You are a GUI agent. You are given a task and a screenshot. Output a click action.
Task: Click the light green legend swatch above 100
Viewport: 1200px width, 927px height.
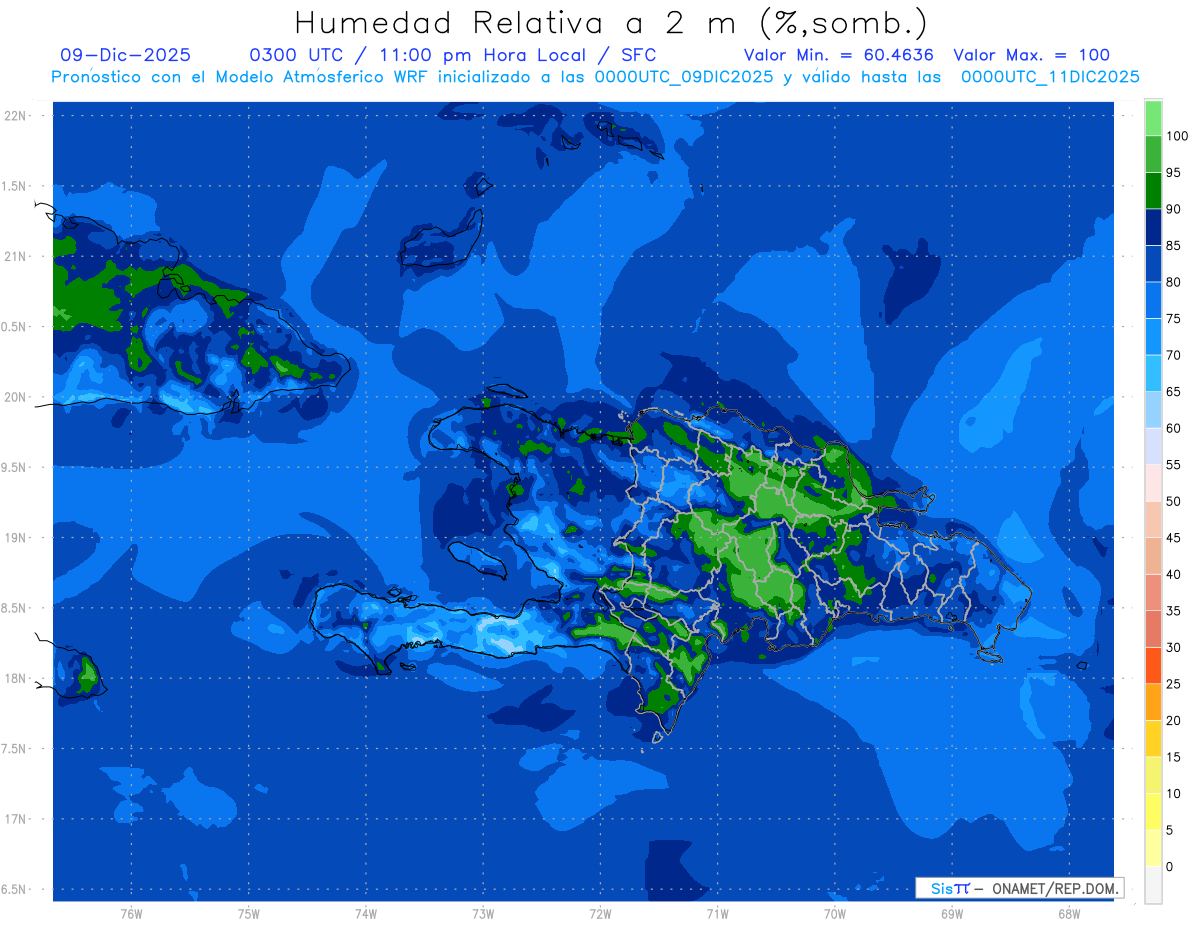pyautogui.click(x=1153, y=118)
